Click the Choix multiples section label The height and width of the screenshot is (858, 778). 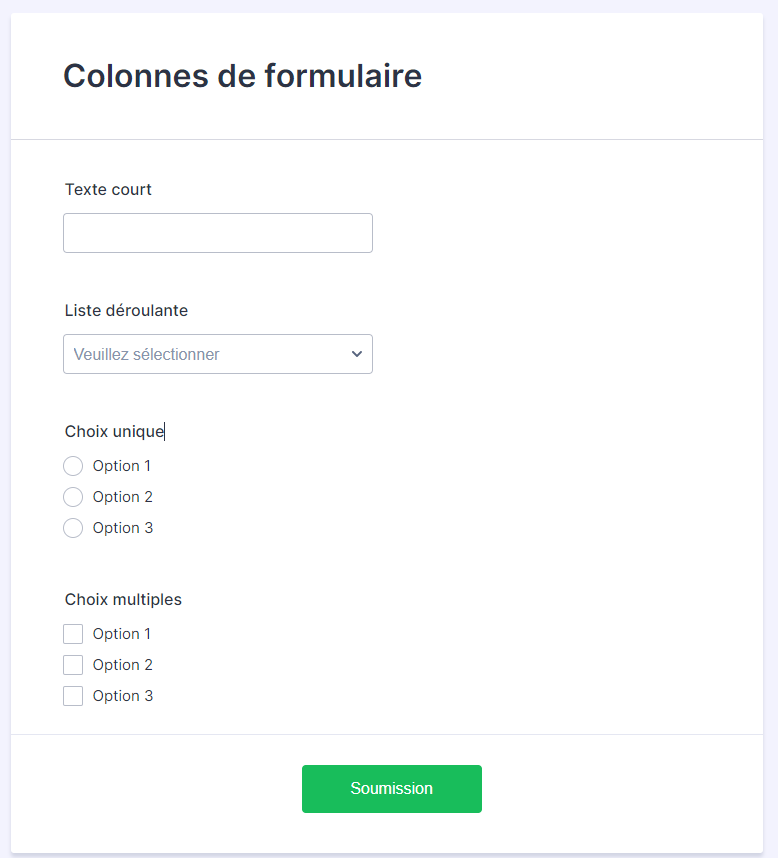(123, 599)
